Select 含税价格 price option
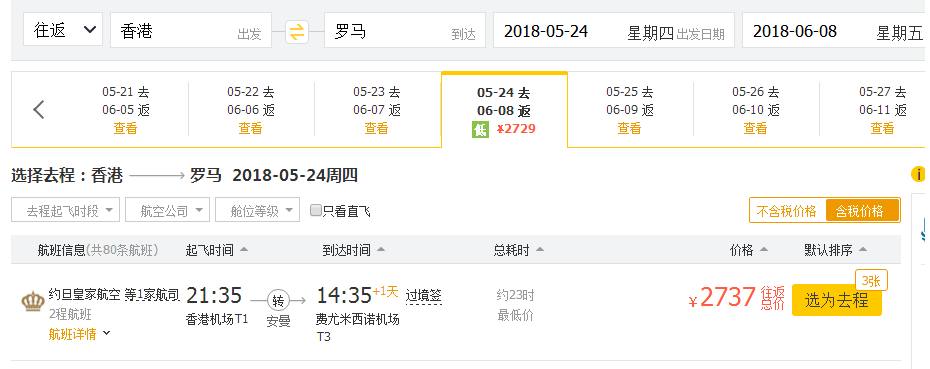Screen dimensions: 930x369 (x=861, y=211)
